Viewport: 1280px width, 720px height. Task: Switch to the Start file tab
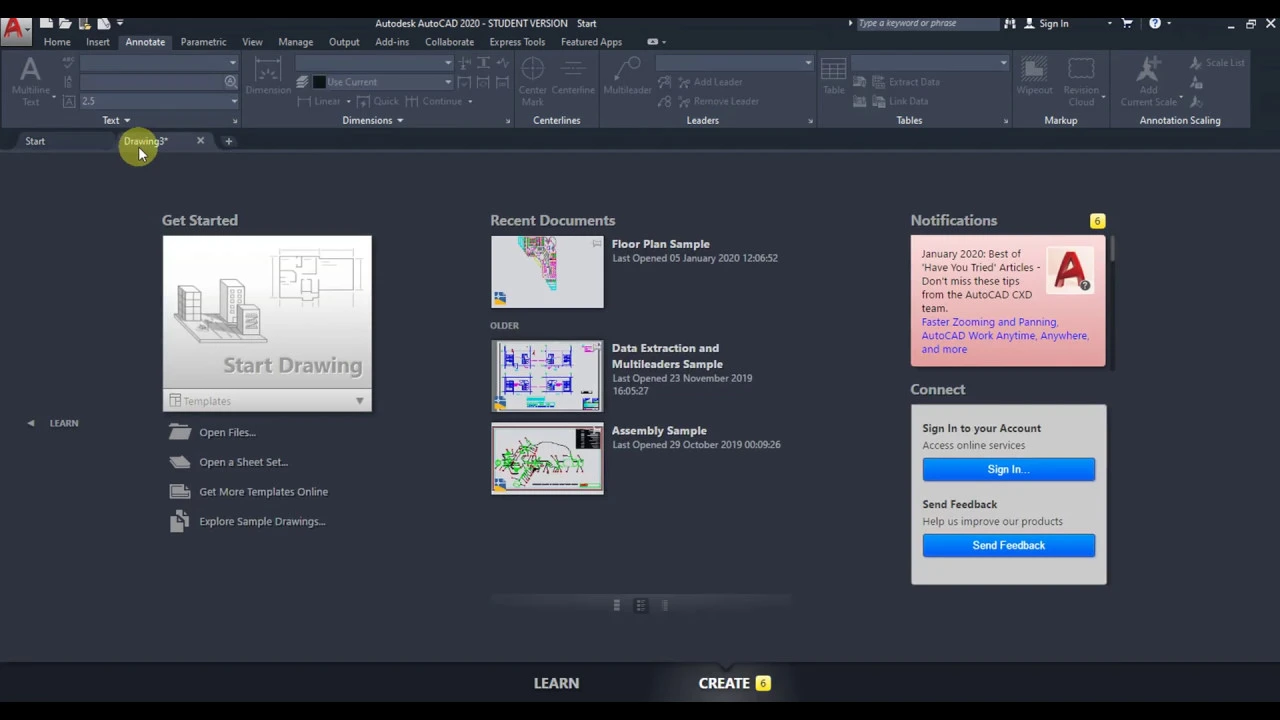(x=35, y=141)
